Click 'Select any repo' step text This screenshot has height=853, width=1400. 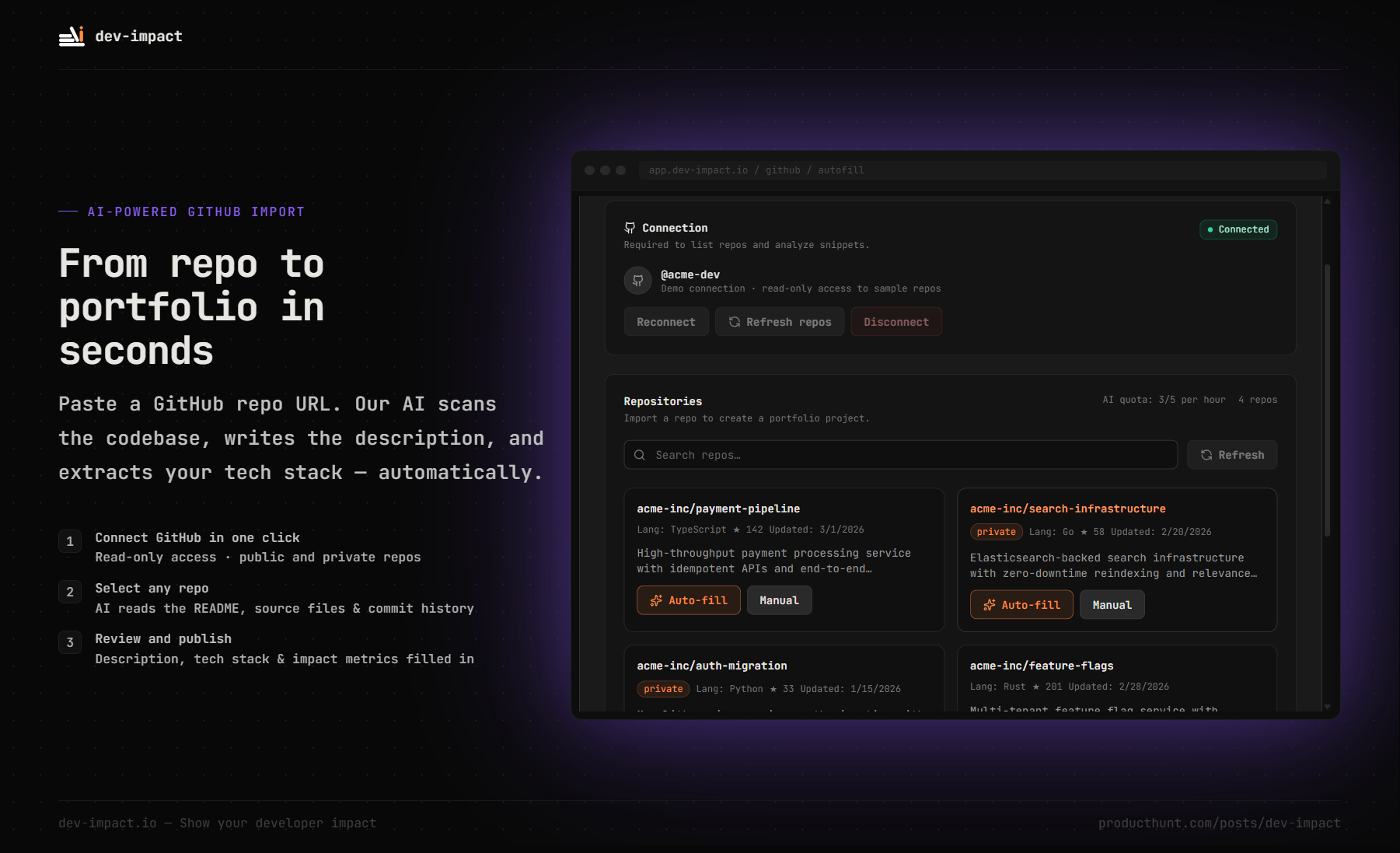[152, 588]
